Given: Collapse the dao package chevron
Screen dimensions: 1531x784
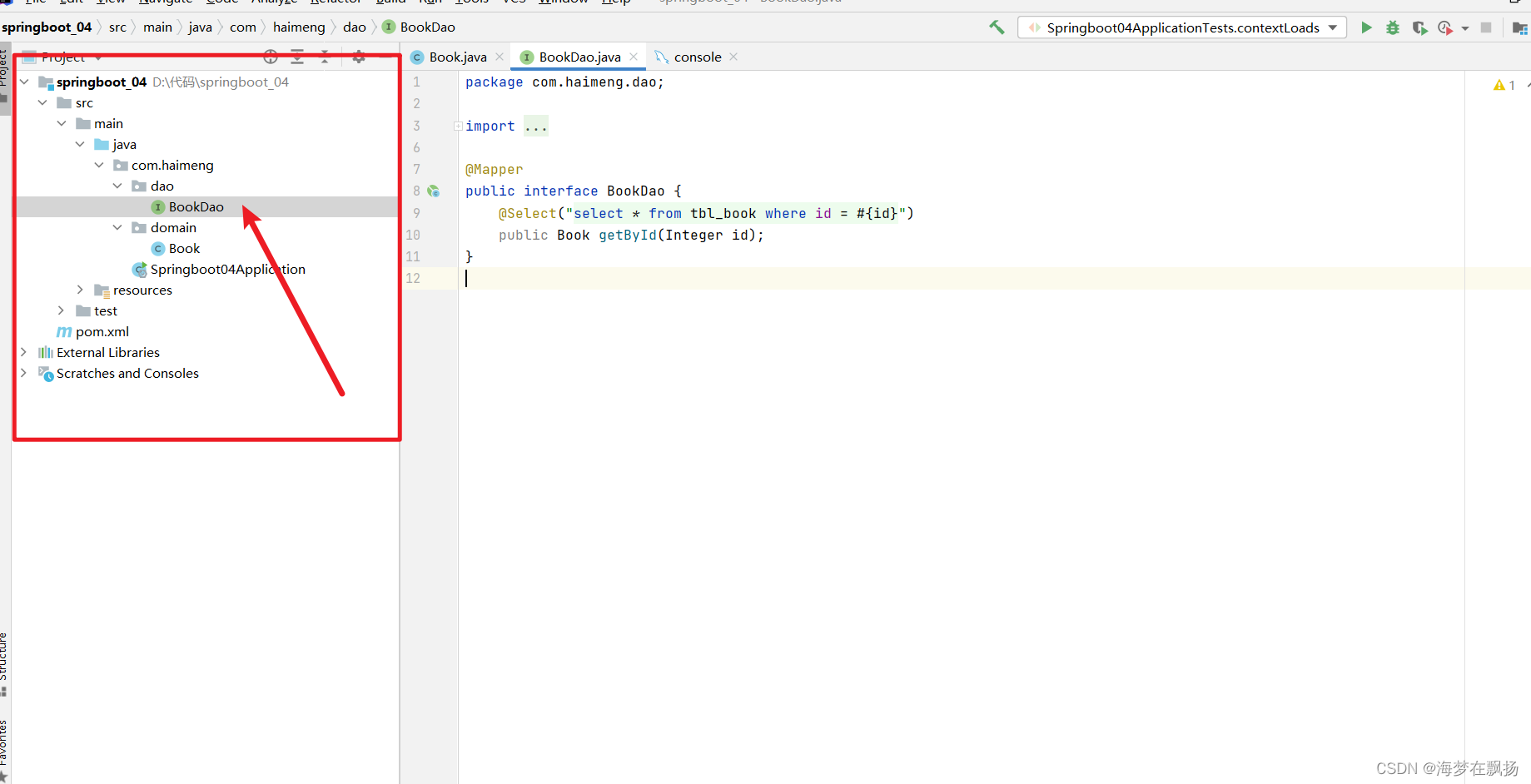Looking at the screenshot, I should pyautogui.click(x=117, y=186).
